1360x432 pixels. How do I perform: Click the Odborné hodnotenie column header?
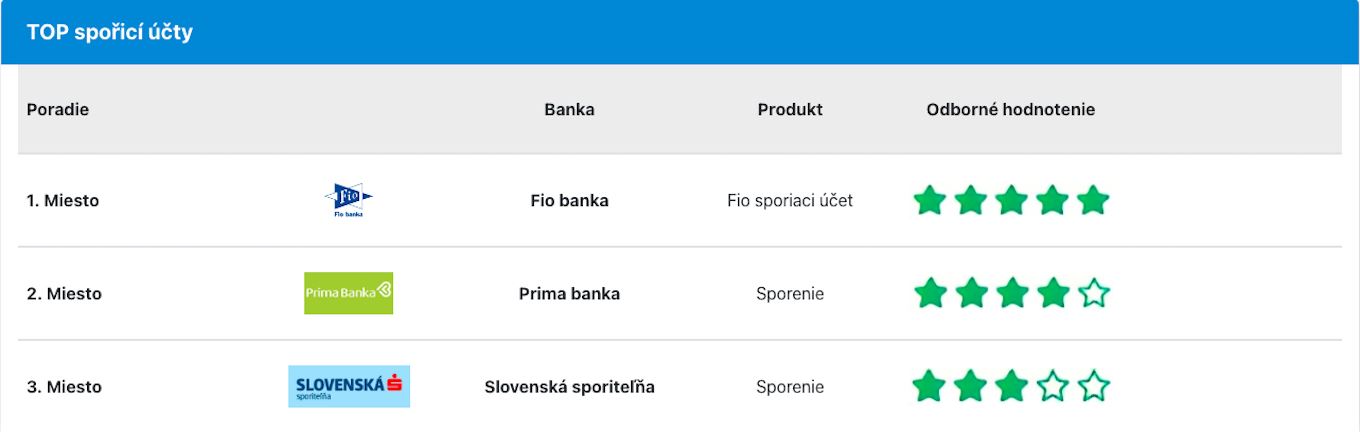(1010, 109)
